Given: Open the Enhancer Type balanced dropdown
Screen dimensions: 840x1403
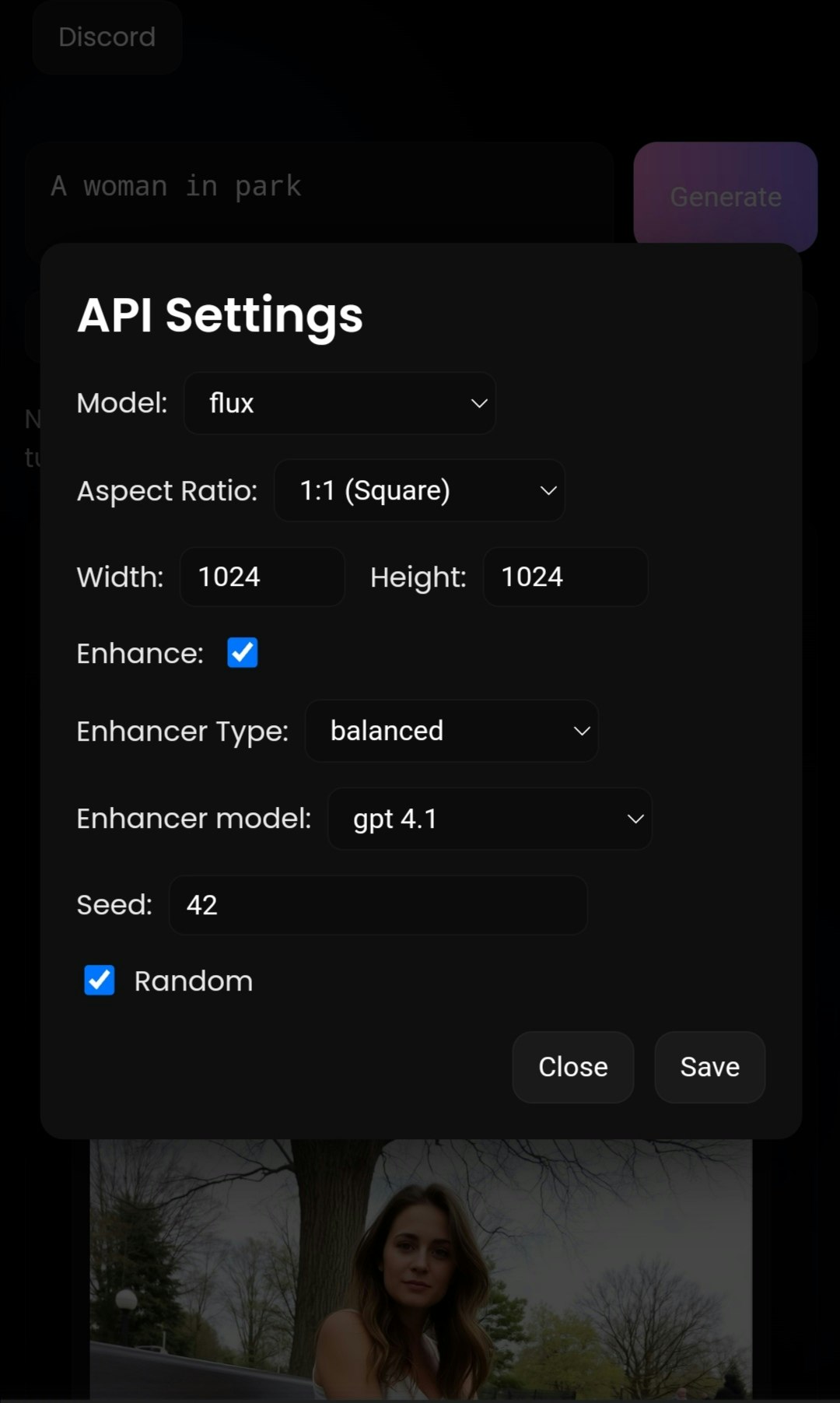Looking at the screenshot, I should pos(452,731).
